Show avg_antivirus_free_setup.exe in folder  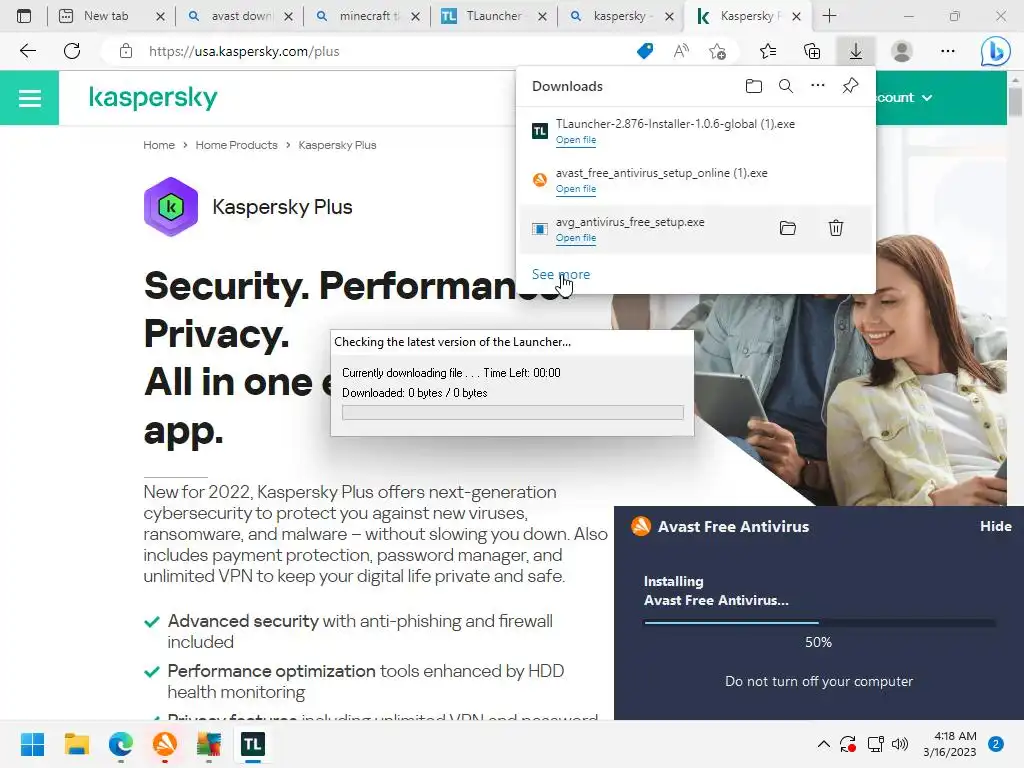coord(788,228)
